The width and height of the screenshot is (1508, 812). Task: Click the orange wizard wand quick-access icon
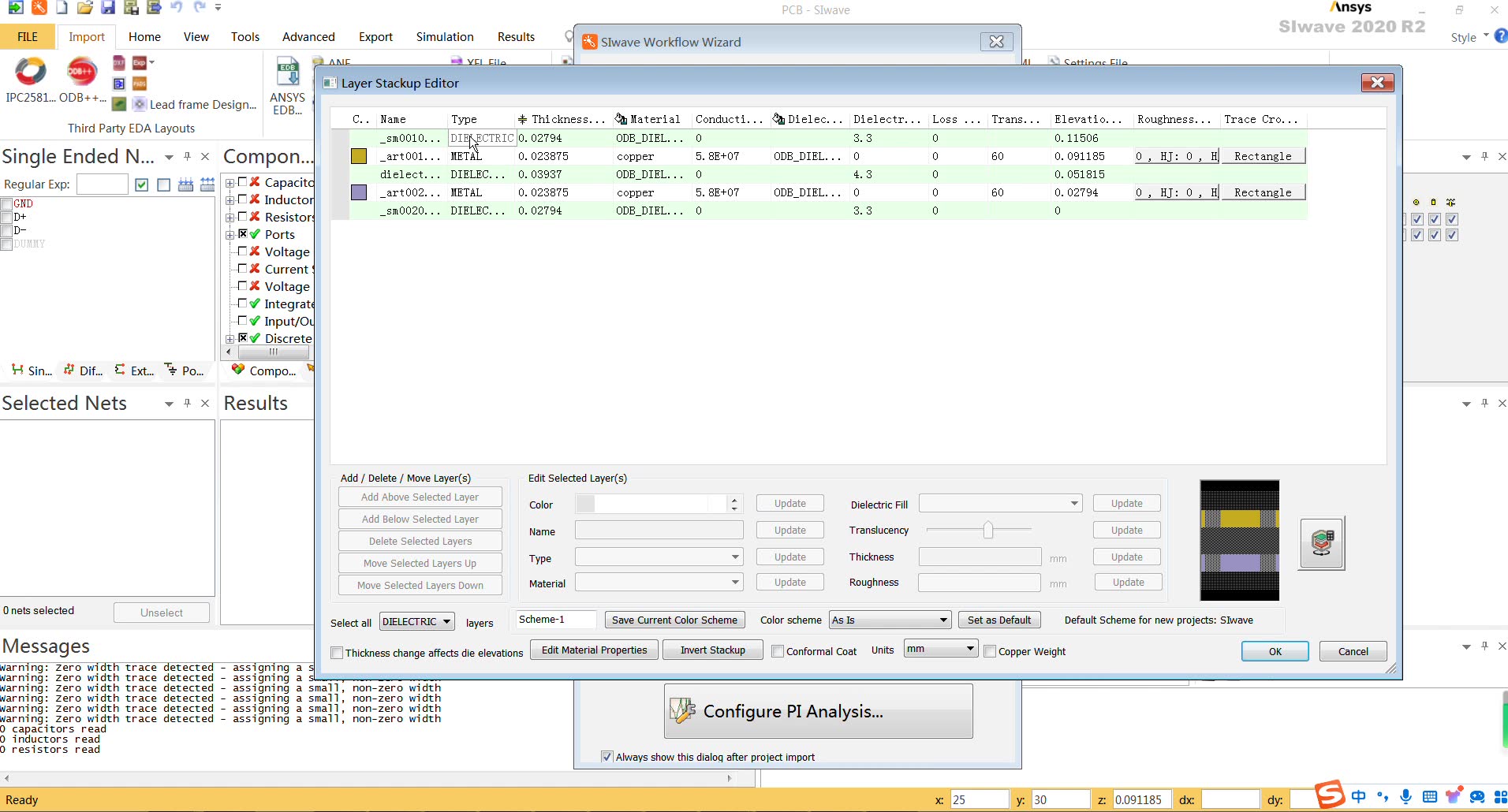[39, 8]
